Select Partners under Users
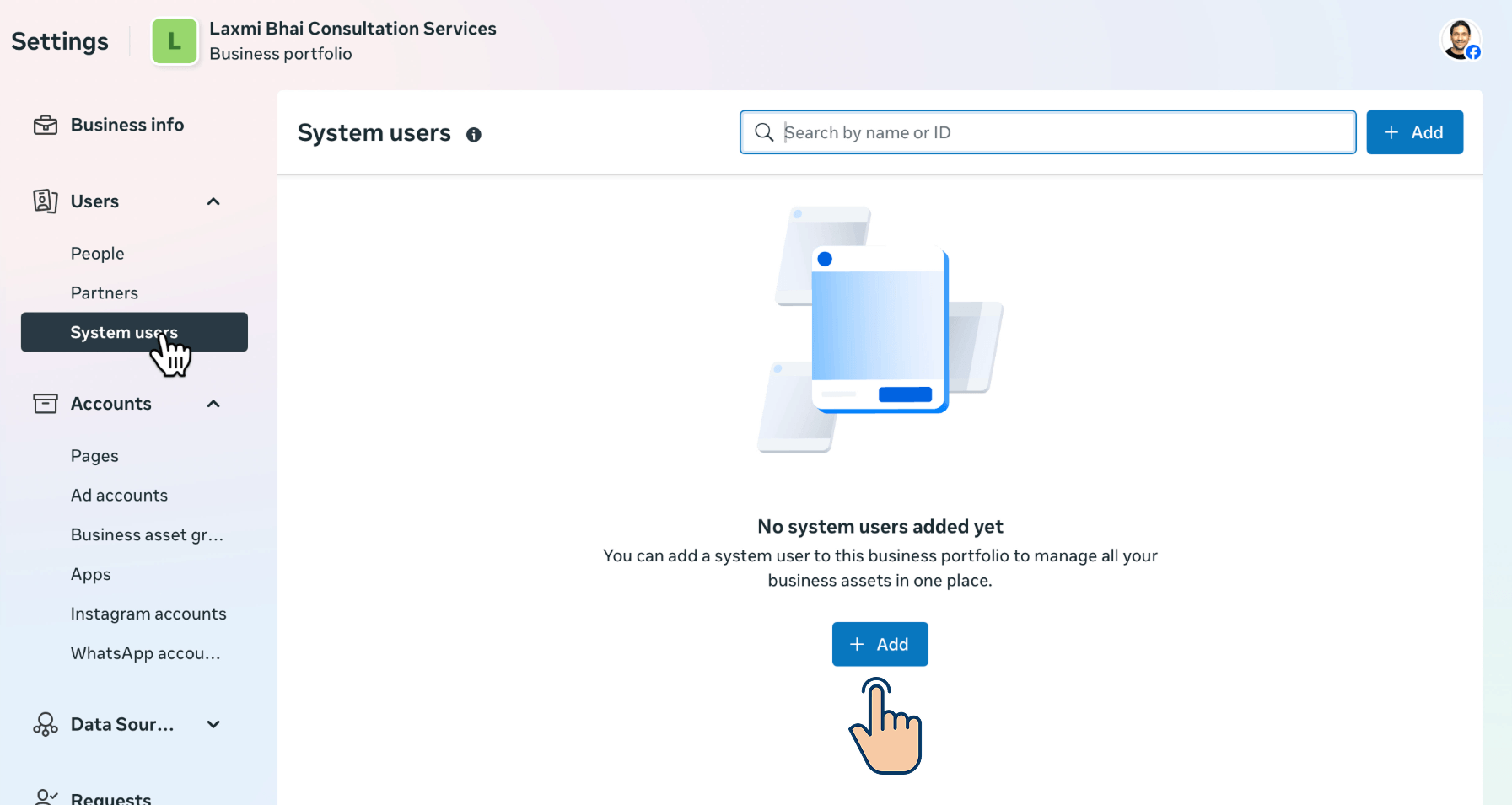Image resolution: width=1512 pixels, height=805 pixels. tap(105, 293)
